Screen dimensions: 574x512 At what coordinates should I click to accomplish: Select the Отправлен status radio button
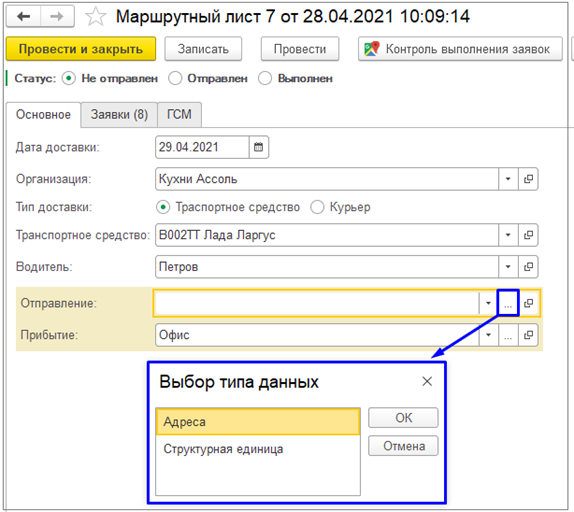(x=175, y=78)
